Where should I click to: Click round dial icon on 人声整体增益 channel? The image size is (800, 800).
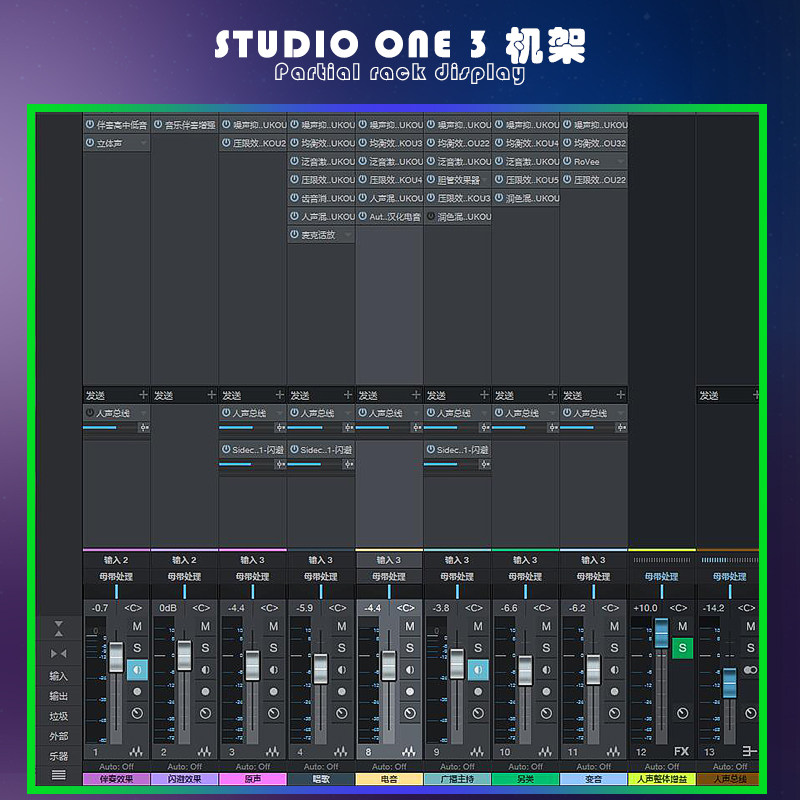point(683,713)
